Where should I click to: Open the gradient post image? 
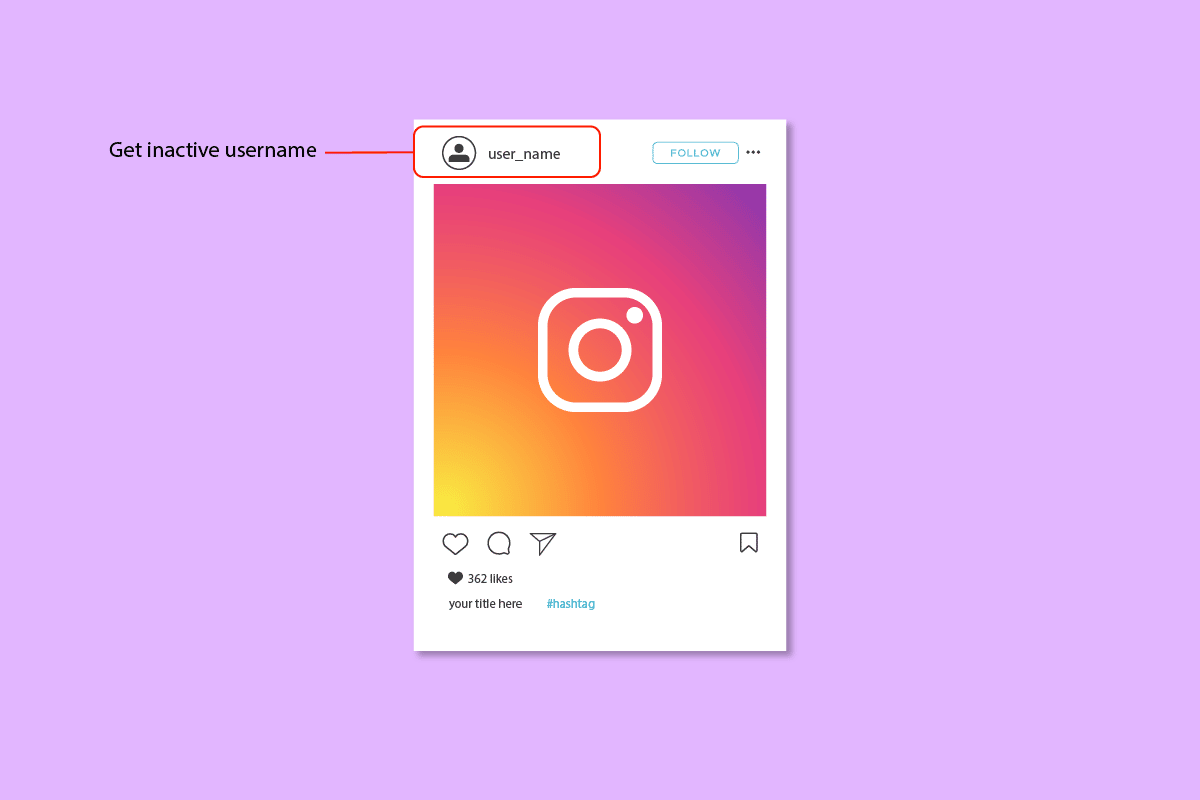click(600, 350)
